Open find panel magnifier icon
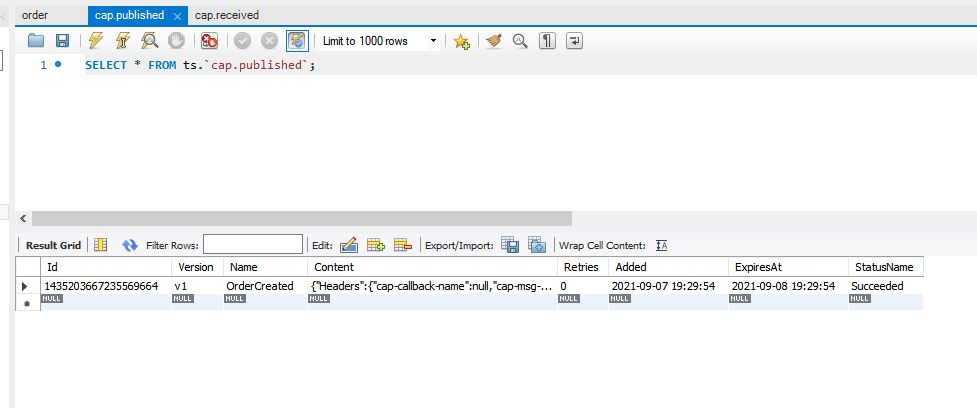Viewport: 977px width, 408px height. [x=520, y=41]
